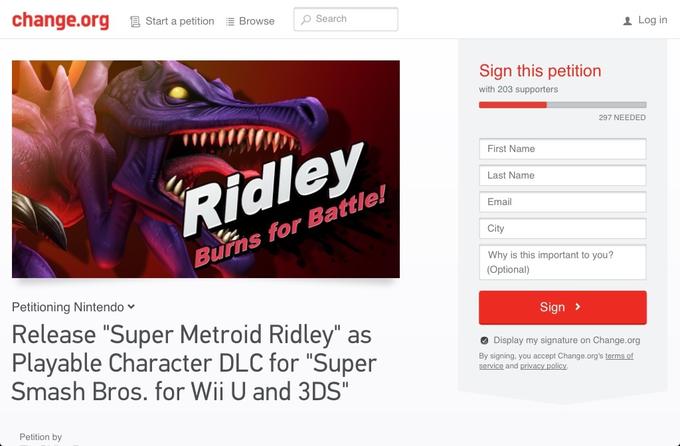Focus the Last Name field
This screenshot has width=680, height=446.
[x=562, y=175]
